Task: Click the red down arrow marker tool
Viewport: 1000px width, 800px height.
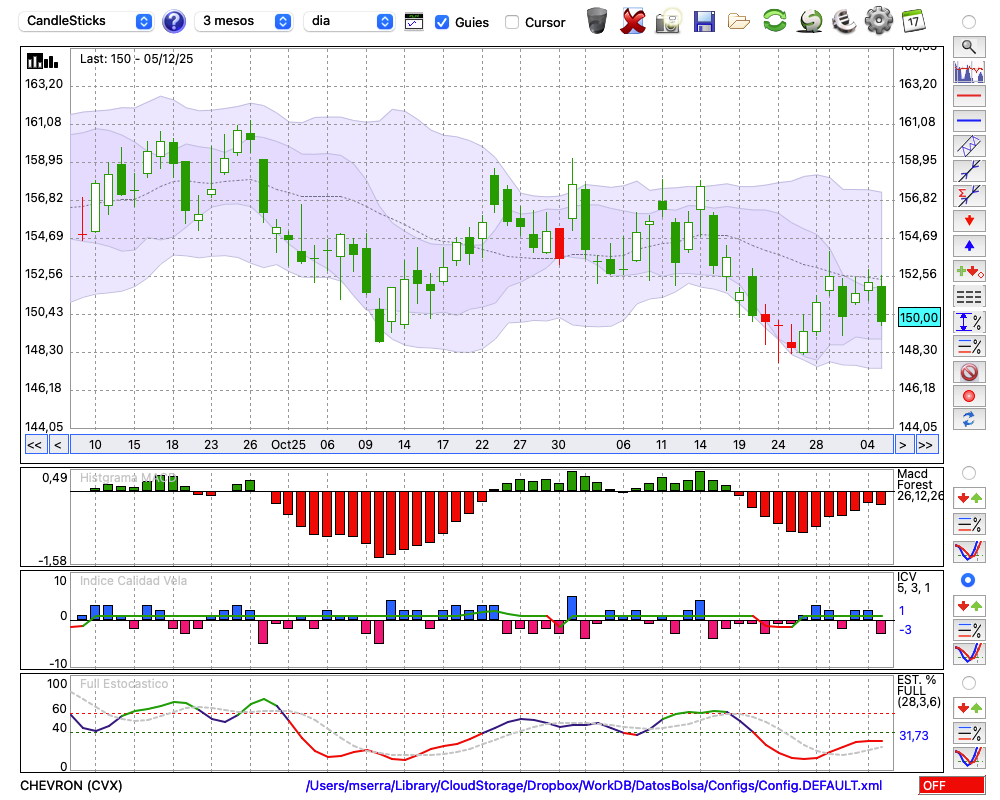Action: pos(968,220)
